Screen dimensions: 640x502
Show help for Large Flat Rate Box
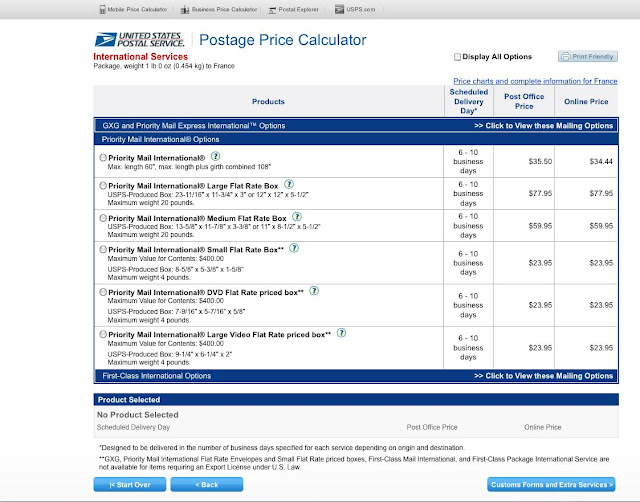pos(289,184)
